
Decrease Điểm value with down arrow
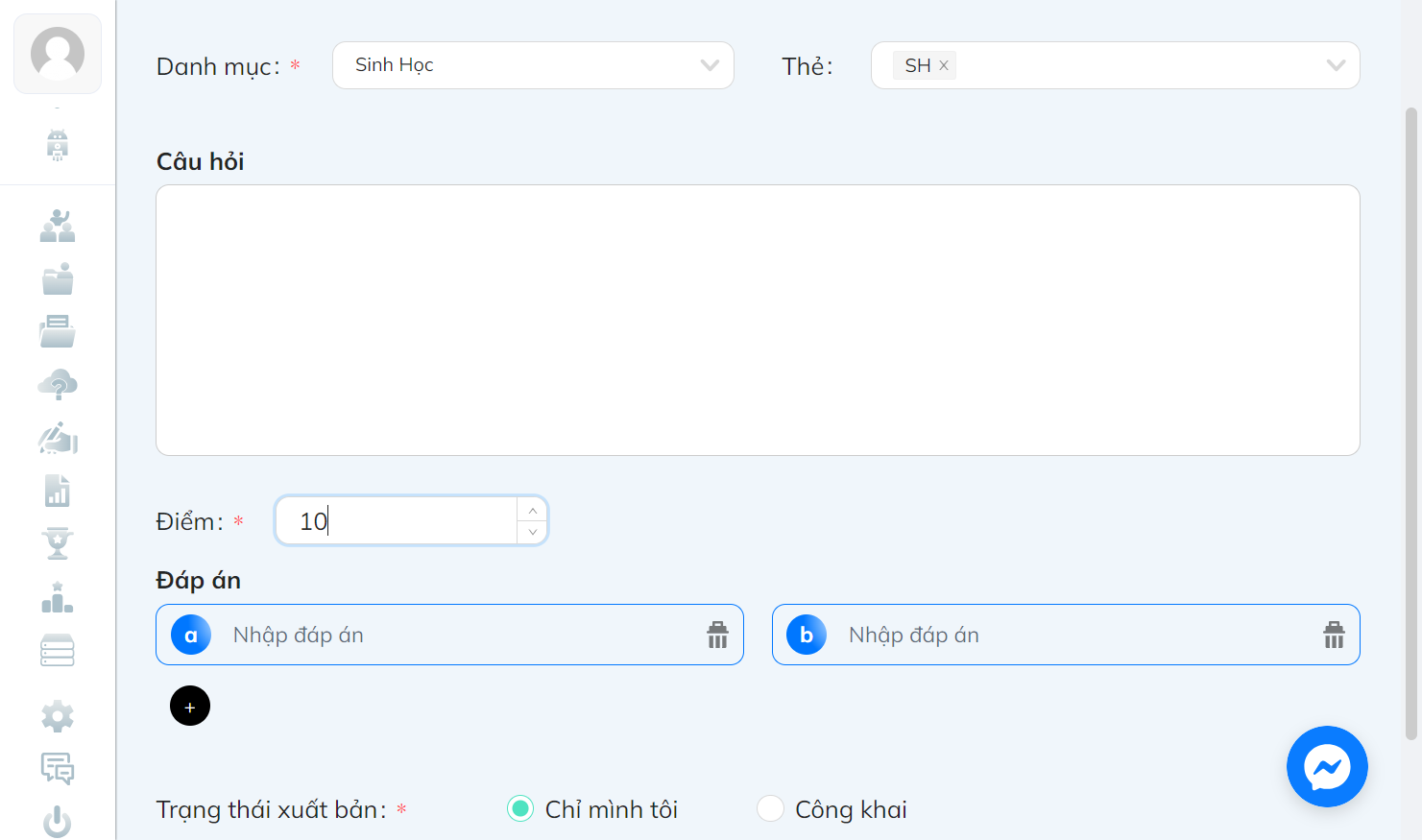click(533, 532)
